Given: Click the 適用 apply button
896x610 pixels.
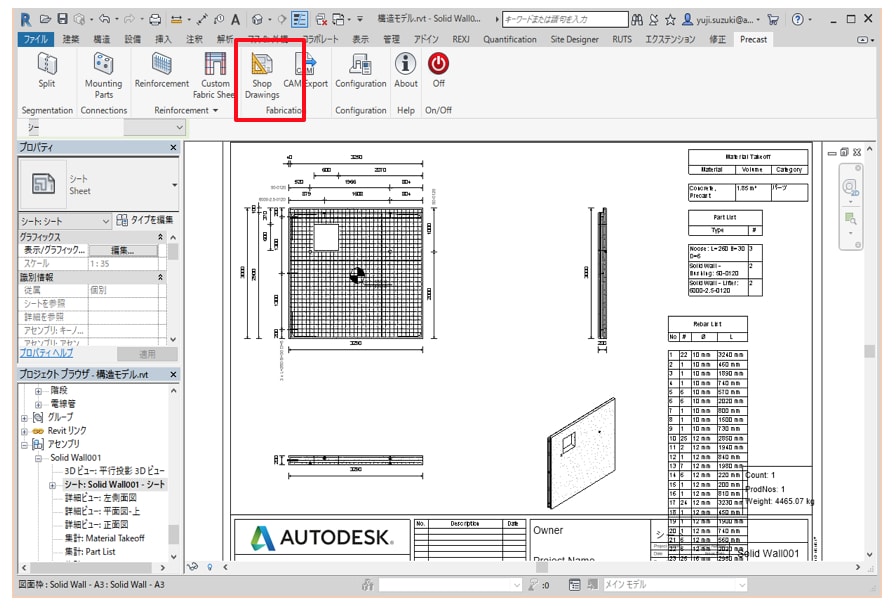Looking at the screenshot, I should click(x=147, y=354).
